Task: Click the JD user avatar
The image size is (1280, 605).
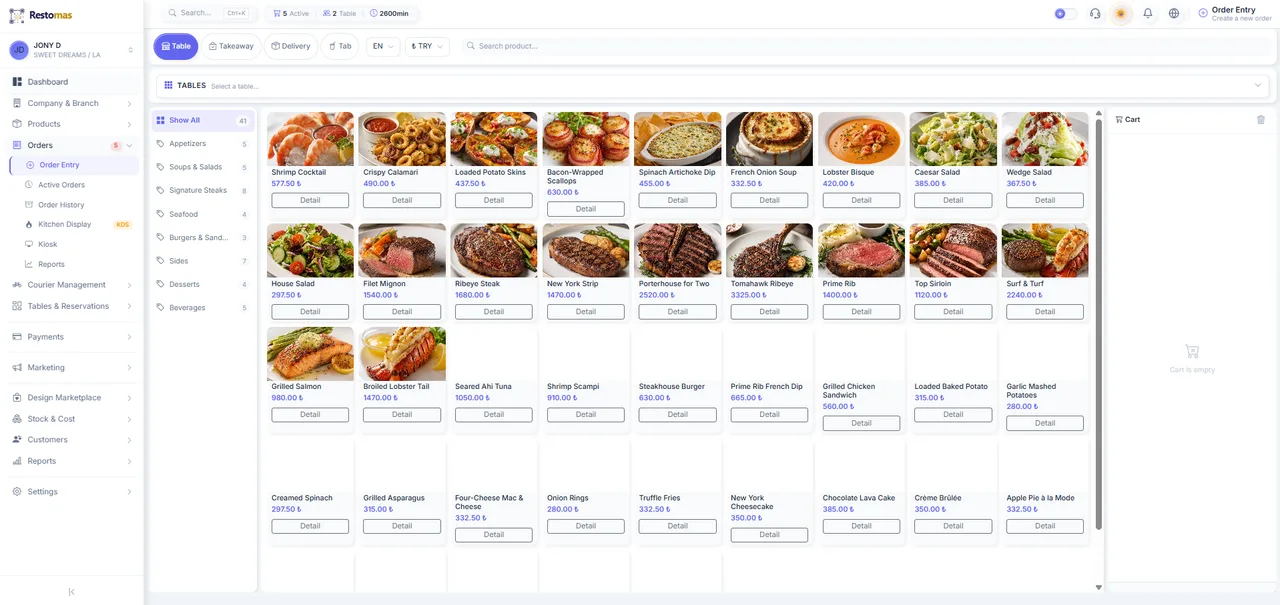Action: click(19, 50)
